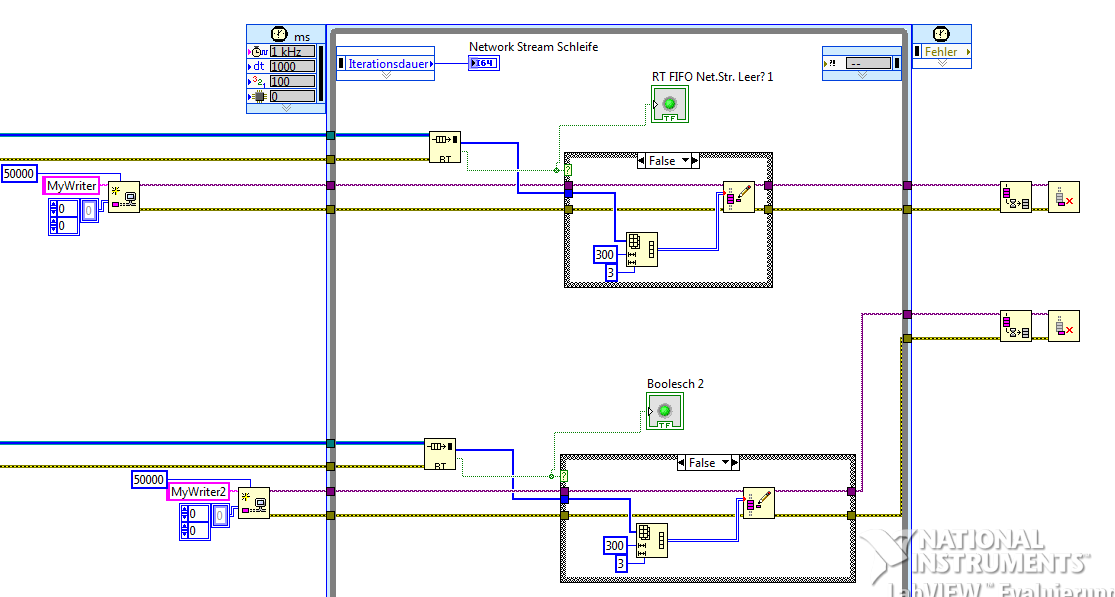
Task: Click the Network Stream Schleife label
Action: pos(533,47)
